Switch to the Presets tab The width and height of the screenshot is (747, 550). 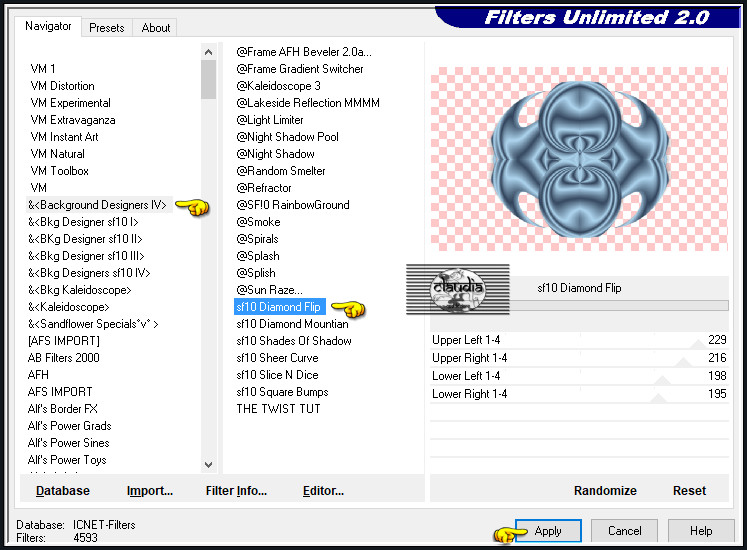coord(106,28)
